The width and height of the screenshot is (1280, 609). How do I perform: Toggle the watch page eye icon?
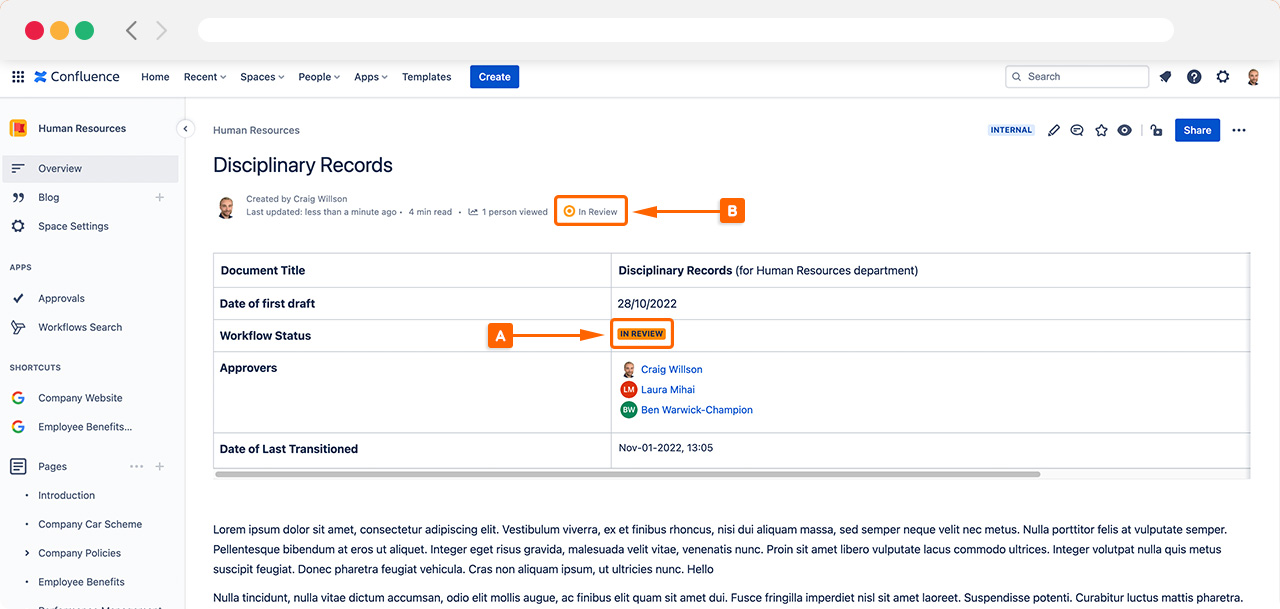(x=1124, y=130)
